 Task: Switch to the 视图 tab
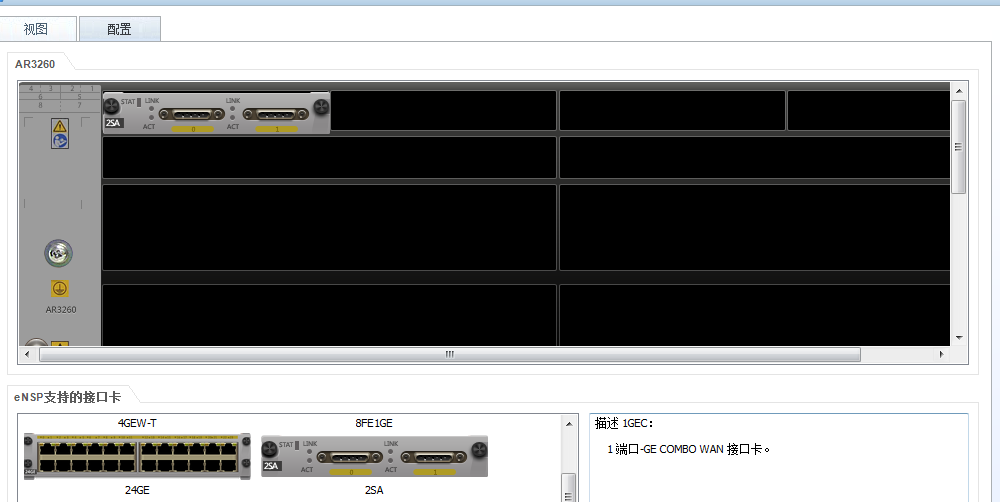click(x=38, y=29)
